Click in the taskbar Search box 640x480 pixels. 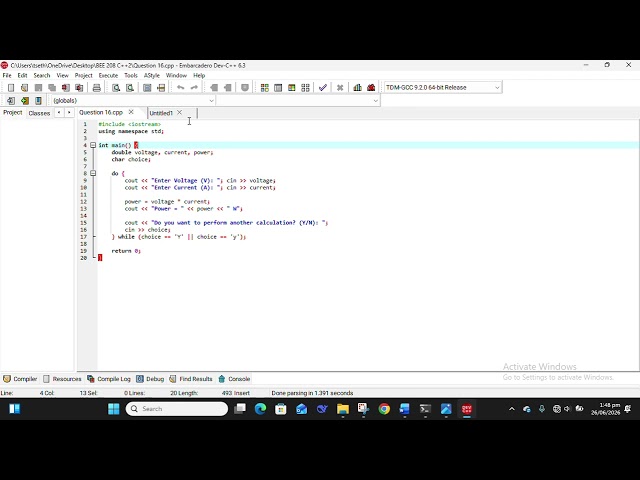pos(177,409)
